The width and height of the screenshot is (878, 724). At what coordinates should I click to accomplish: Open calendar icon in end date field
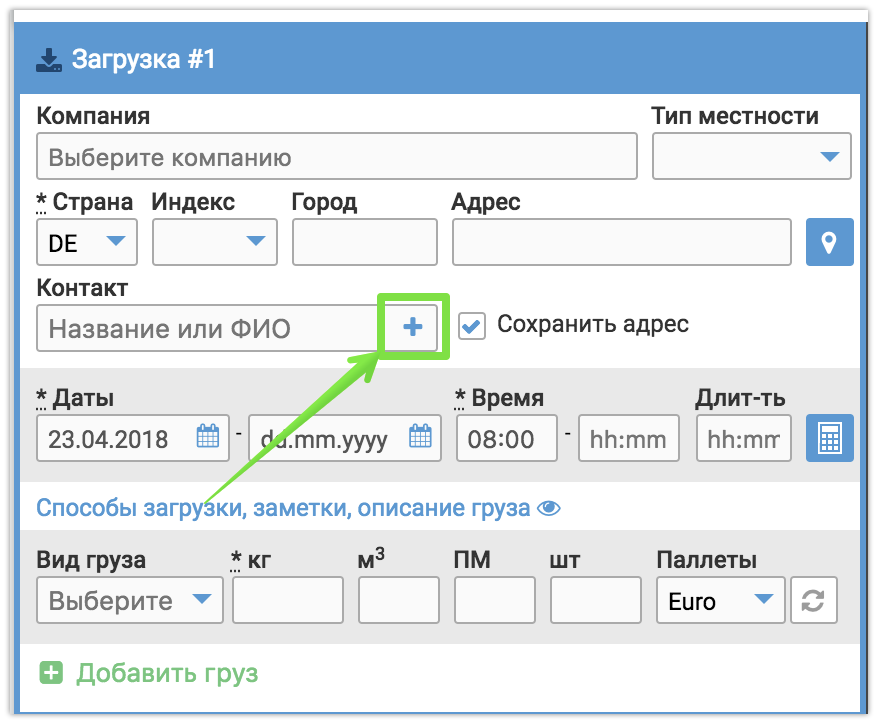[420, 438]
